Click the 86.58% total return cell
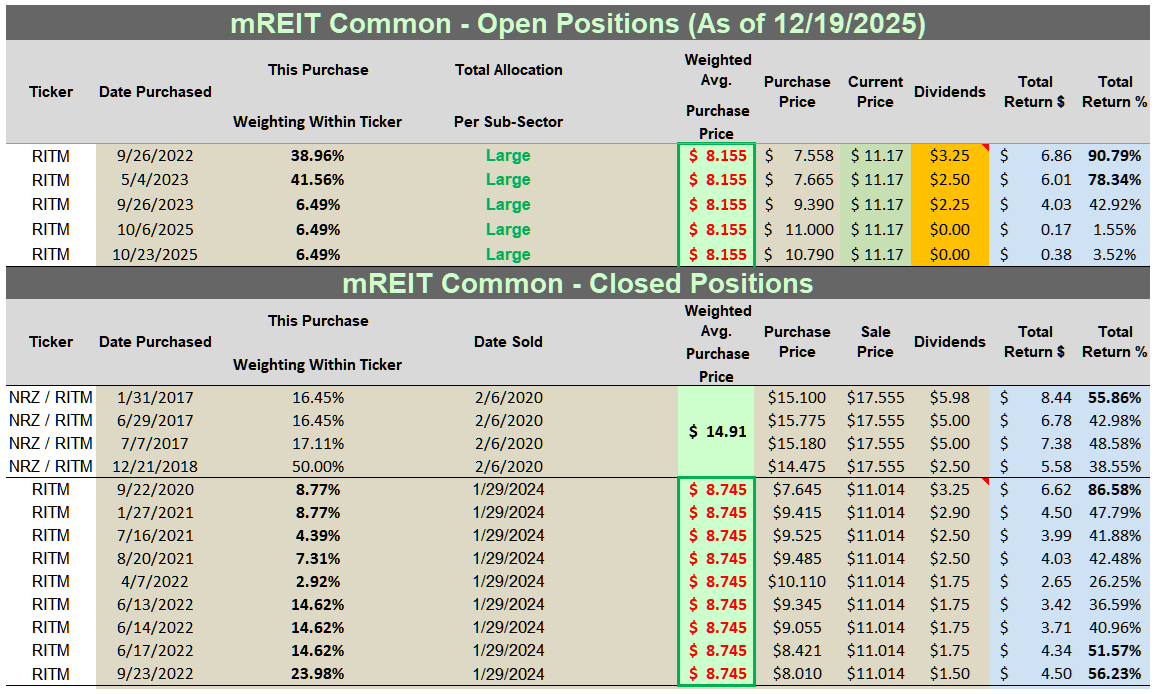Screen dimensions: 1158x694 click(1114, 489)
